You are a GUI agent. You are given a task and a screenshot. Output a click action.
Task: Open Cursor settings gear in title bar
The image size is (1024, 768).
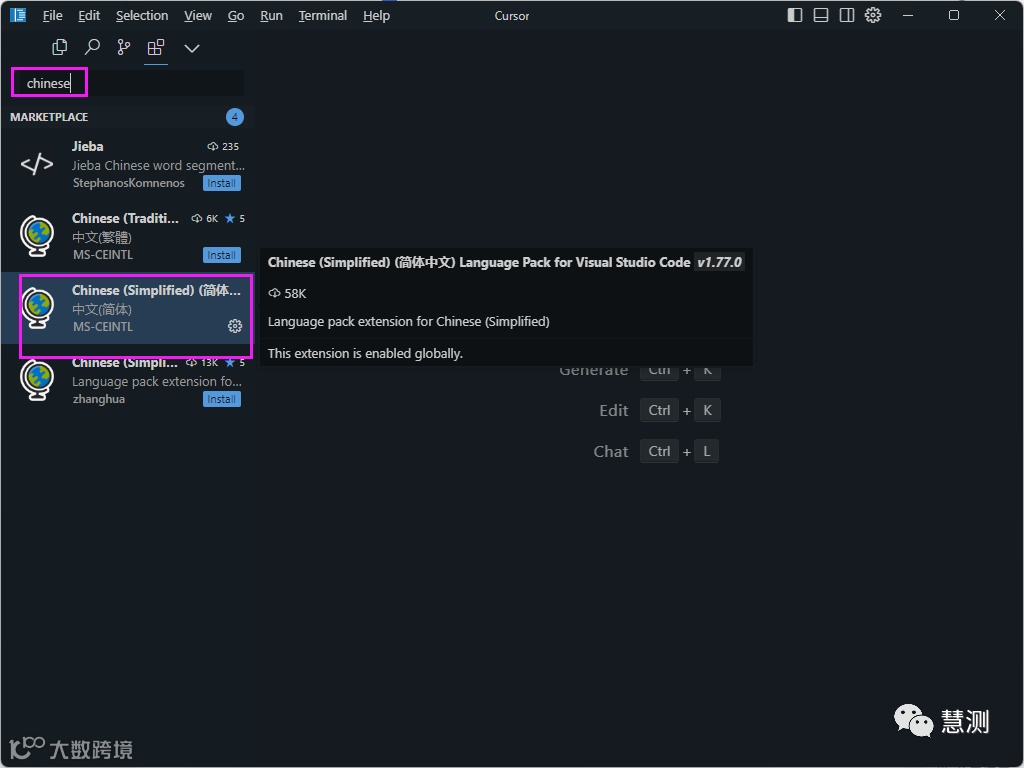point(873,15)
